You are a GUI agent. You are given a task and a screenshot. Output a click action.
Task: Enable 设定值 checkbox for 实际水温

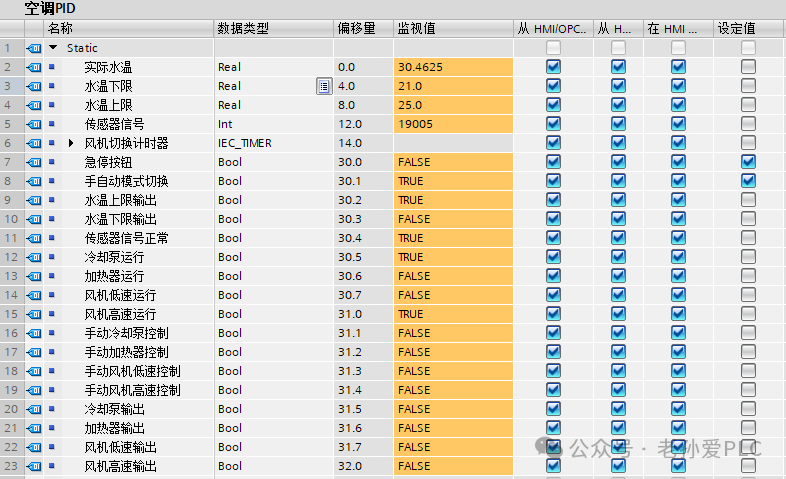click(748, 67)
